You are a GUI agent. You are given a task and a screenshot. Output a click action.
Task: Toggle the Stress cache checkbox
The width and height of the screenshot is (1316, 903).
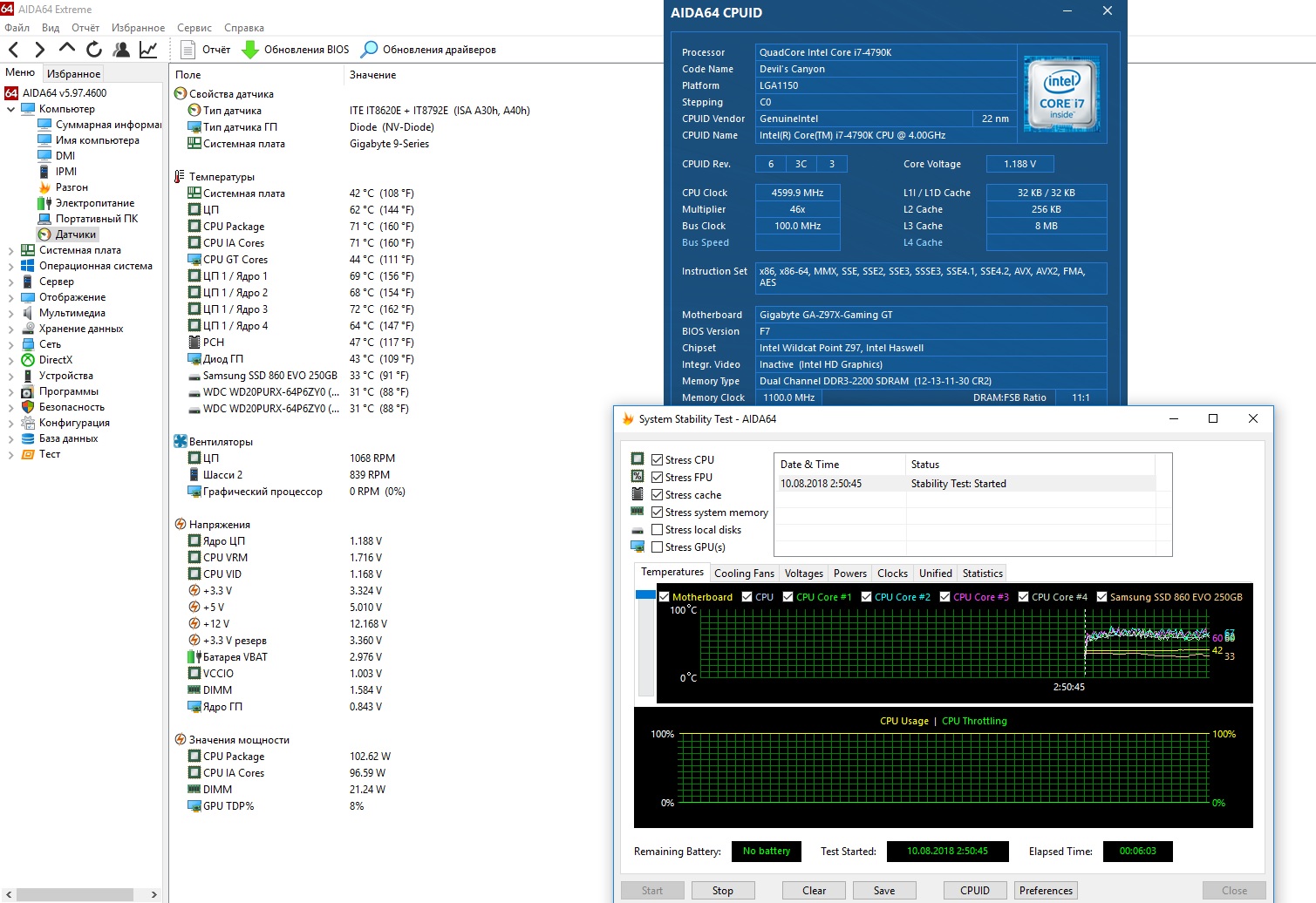click(658, 495)
